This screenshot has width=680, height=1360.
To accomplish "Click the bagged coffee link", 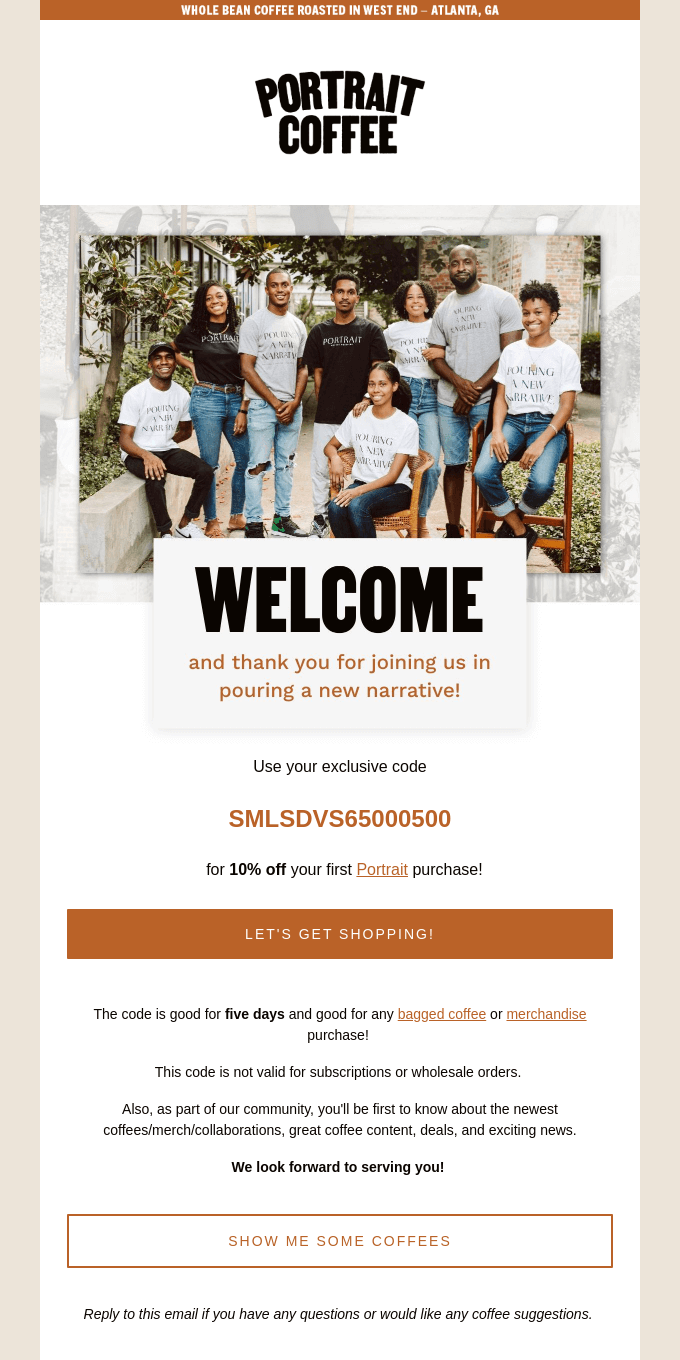I will click(441, 1014).
